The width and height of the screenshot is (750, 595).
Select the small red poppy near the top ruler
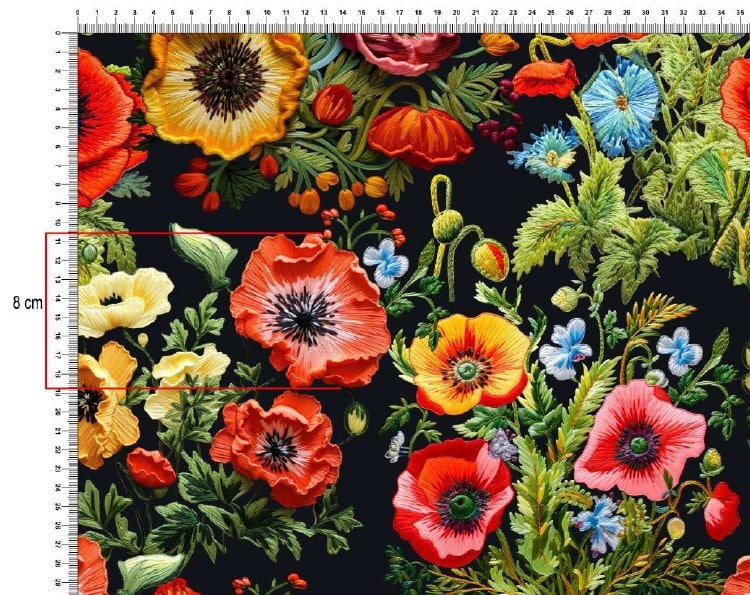(x=547, y=76)
